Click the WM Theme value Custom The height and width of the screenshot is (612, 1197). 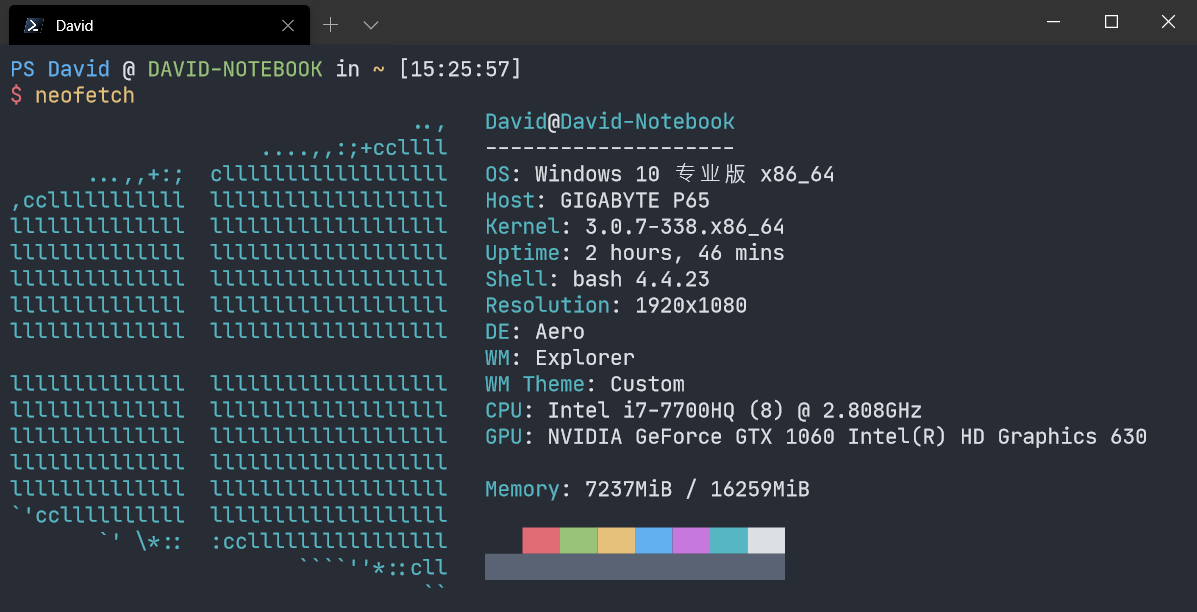click(x=647, y=384)
